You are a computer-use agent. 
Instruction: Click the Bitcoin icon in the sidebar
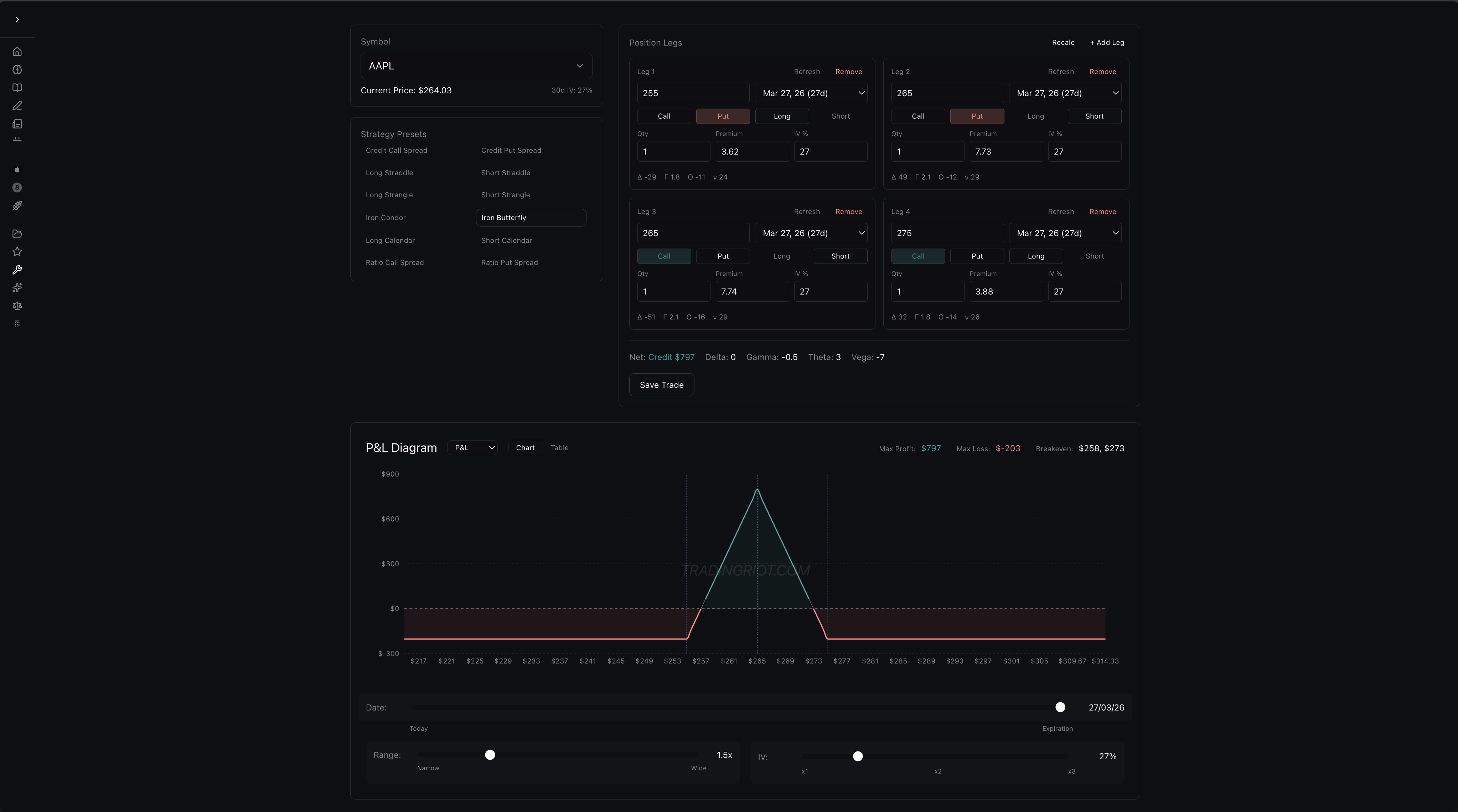(17, 187)
